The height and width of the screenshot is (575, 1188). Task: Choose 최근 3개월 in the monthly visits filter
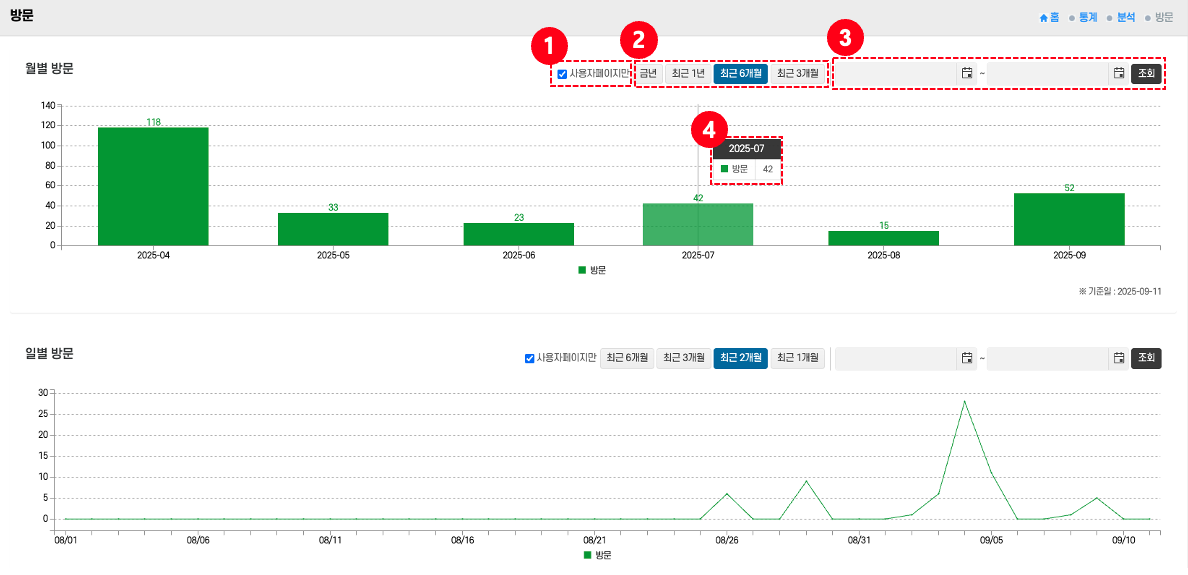point(797,73)
